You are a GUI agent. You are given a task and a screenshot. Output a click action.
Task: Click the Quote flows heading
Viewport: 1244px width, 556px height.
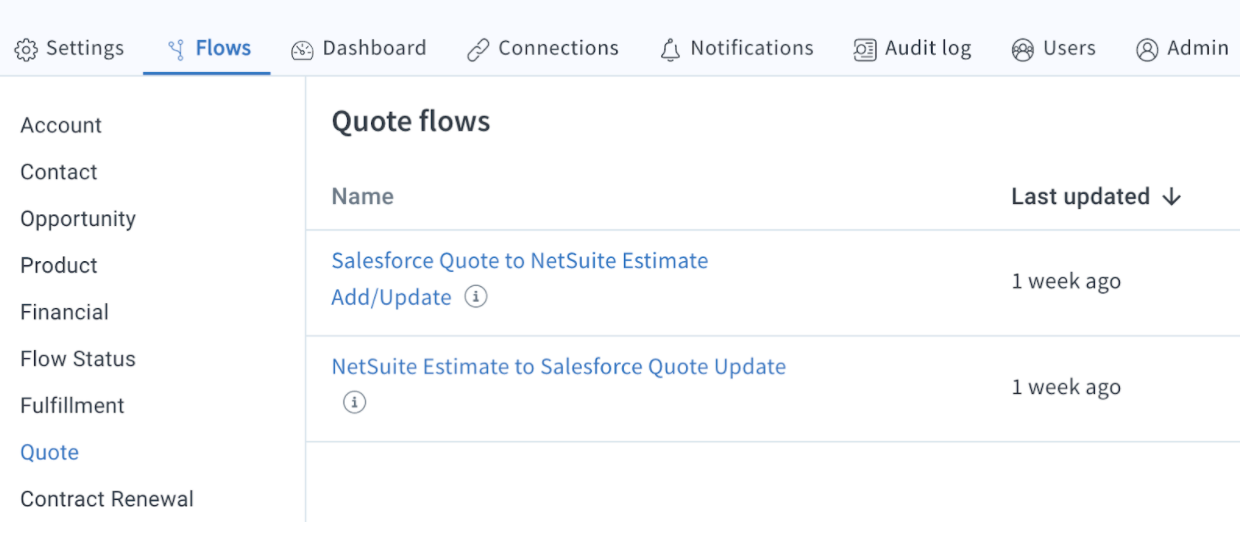[411, 122]
